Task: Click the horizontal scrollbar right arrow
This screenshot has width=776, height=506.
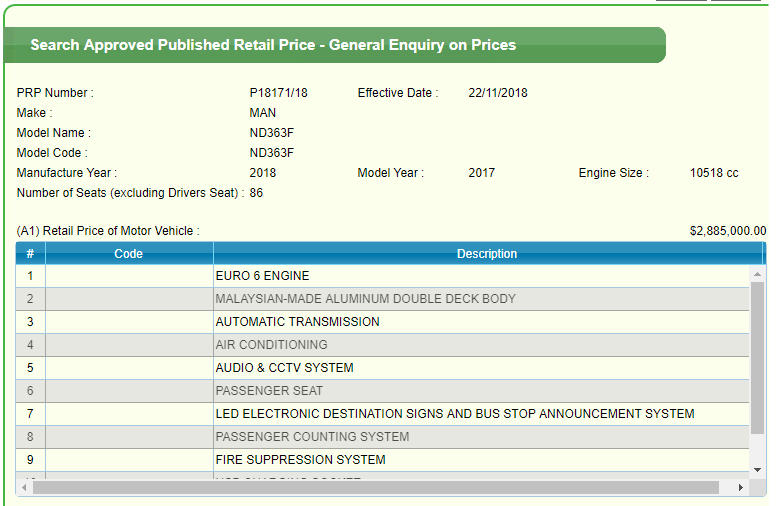Action: (x=741, y=487)
